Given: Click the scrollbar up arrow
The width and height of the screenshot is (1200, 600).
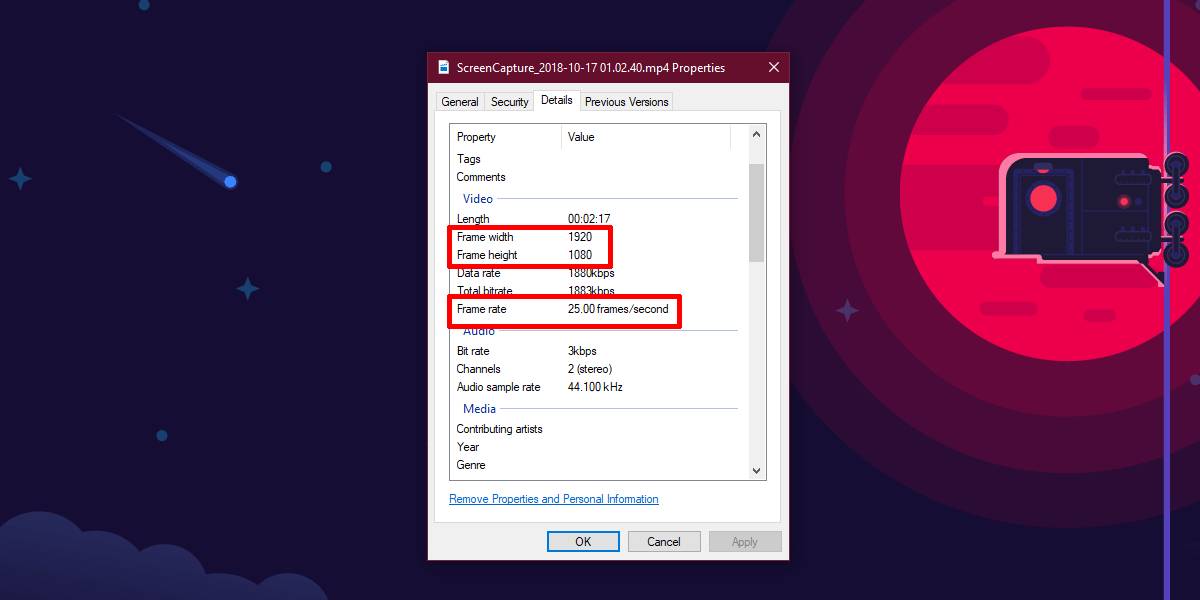Looking at the screenshot, I should tap(756, 132).
